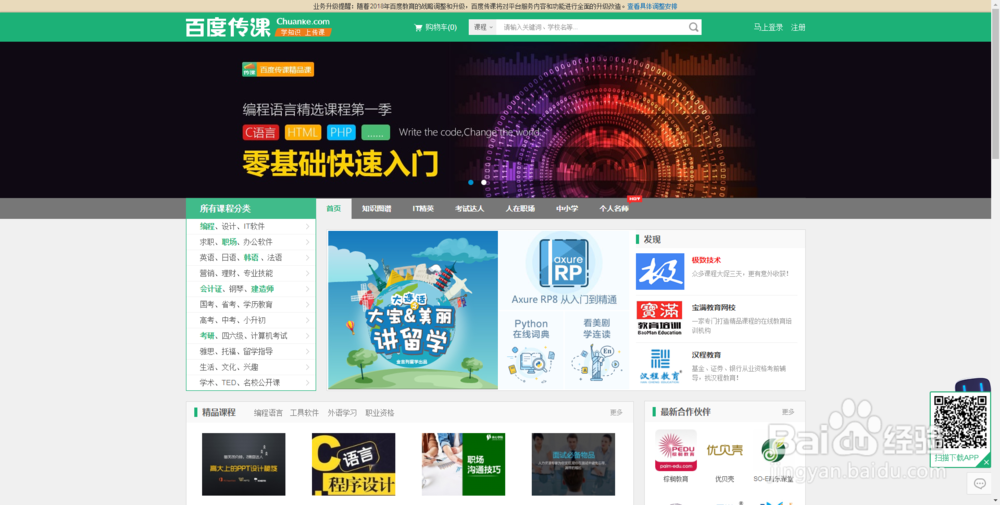Viewport: 1000px width, 505px height.
Task: Open the 职场沟通技巧 course thumbnail
Action: click(x=463, y=464)
